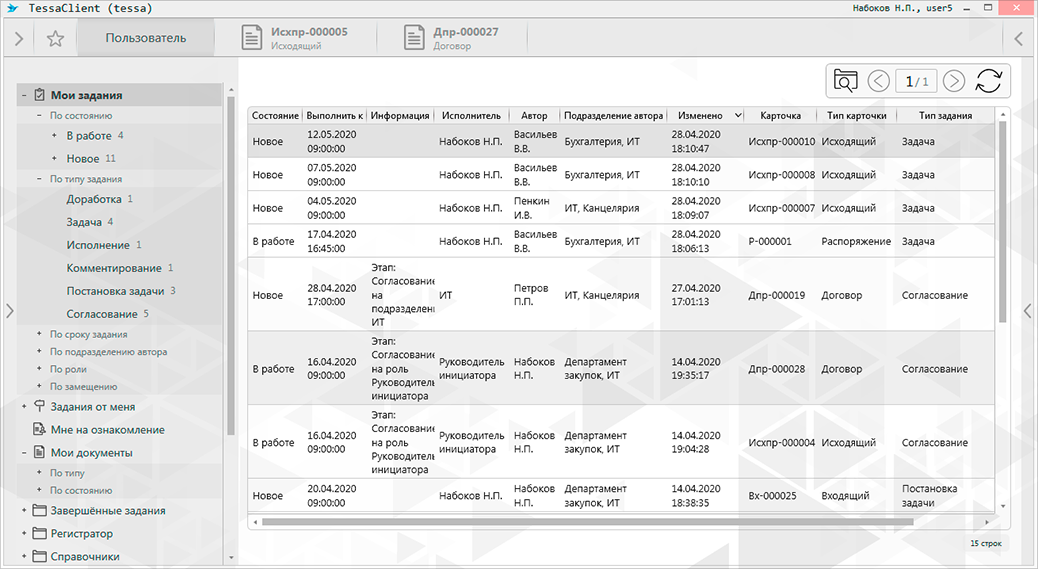Sort by the Изменено column header
The width and height of the screenshot is (1038, 569).
(699, 116)
